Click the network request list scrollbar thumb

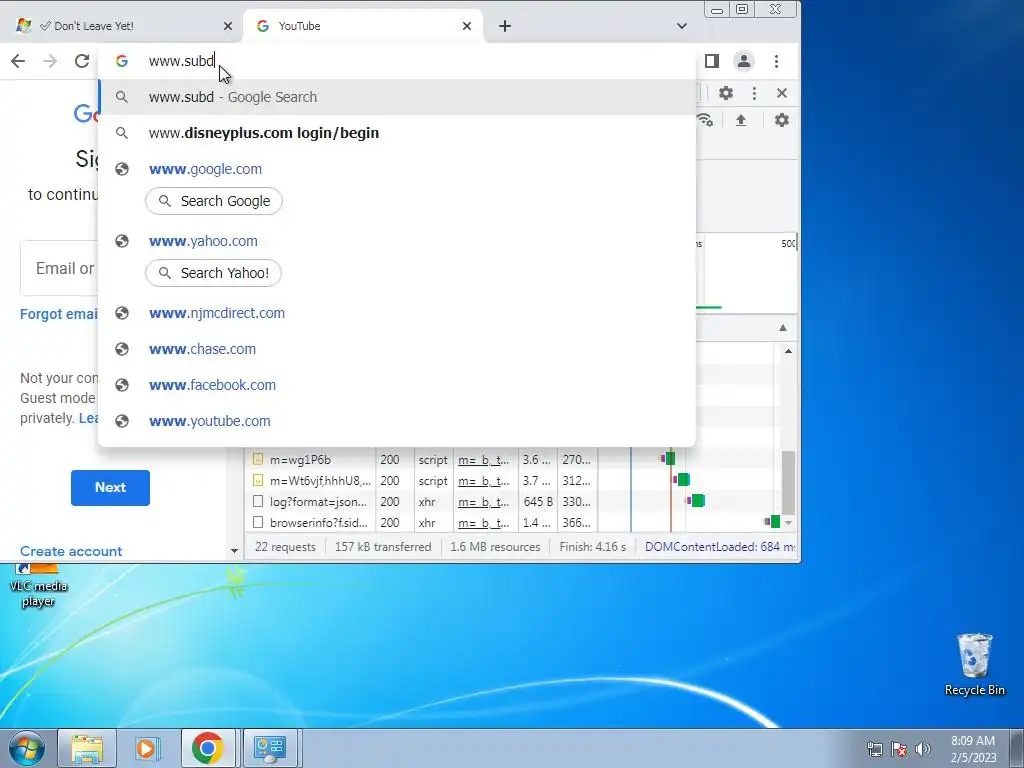point(788,482)
